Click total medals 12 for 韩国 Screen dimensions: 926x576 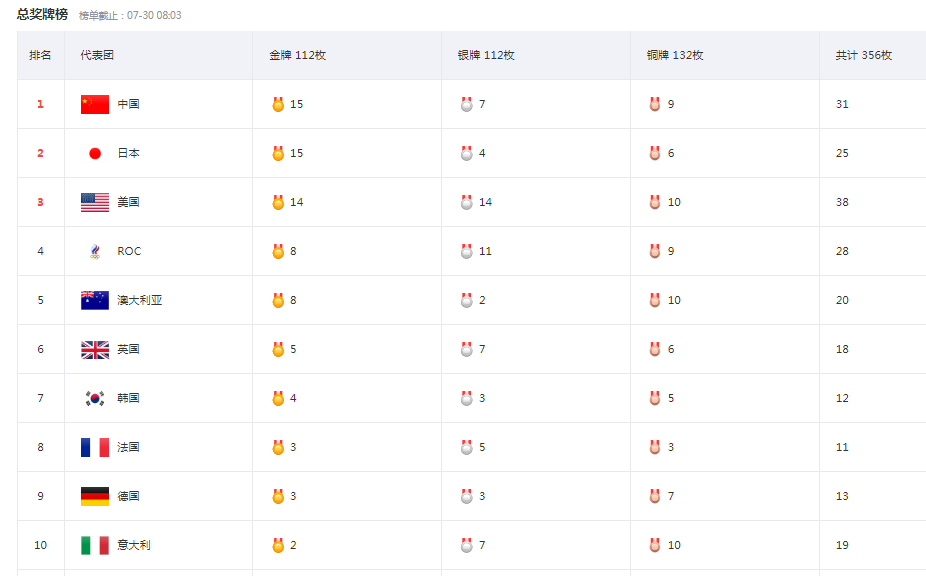pos(842,399)
